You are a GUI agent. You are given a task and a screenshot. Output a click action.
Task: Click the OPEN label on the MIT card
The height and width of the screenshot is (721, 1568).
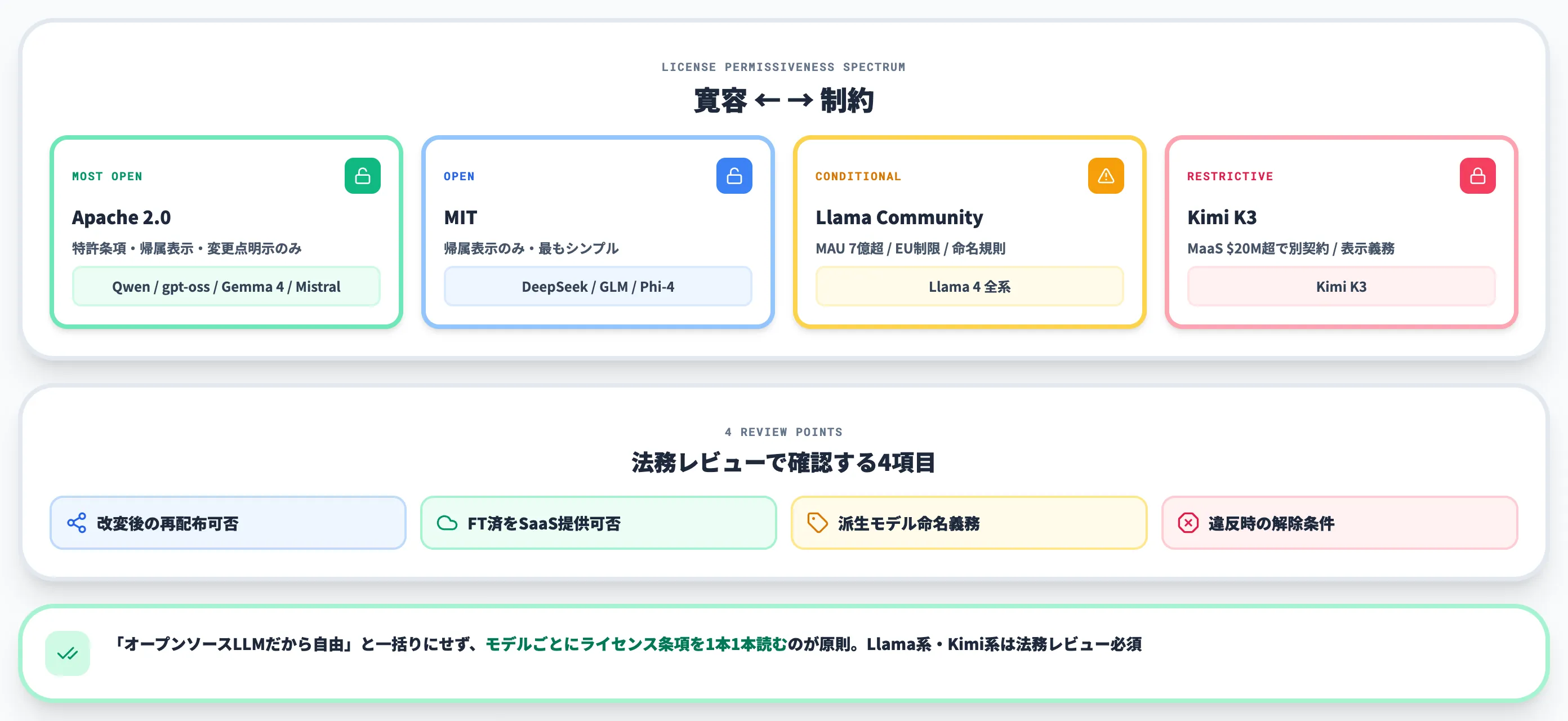[x=459, y=177]
